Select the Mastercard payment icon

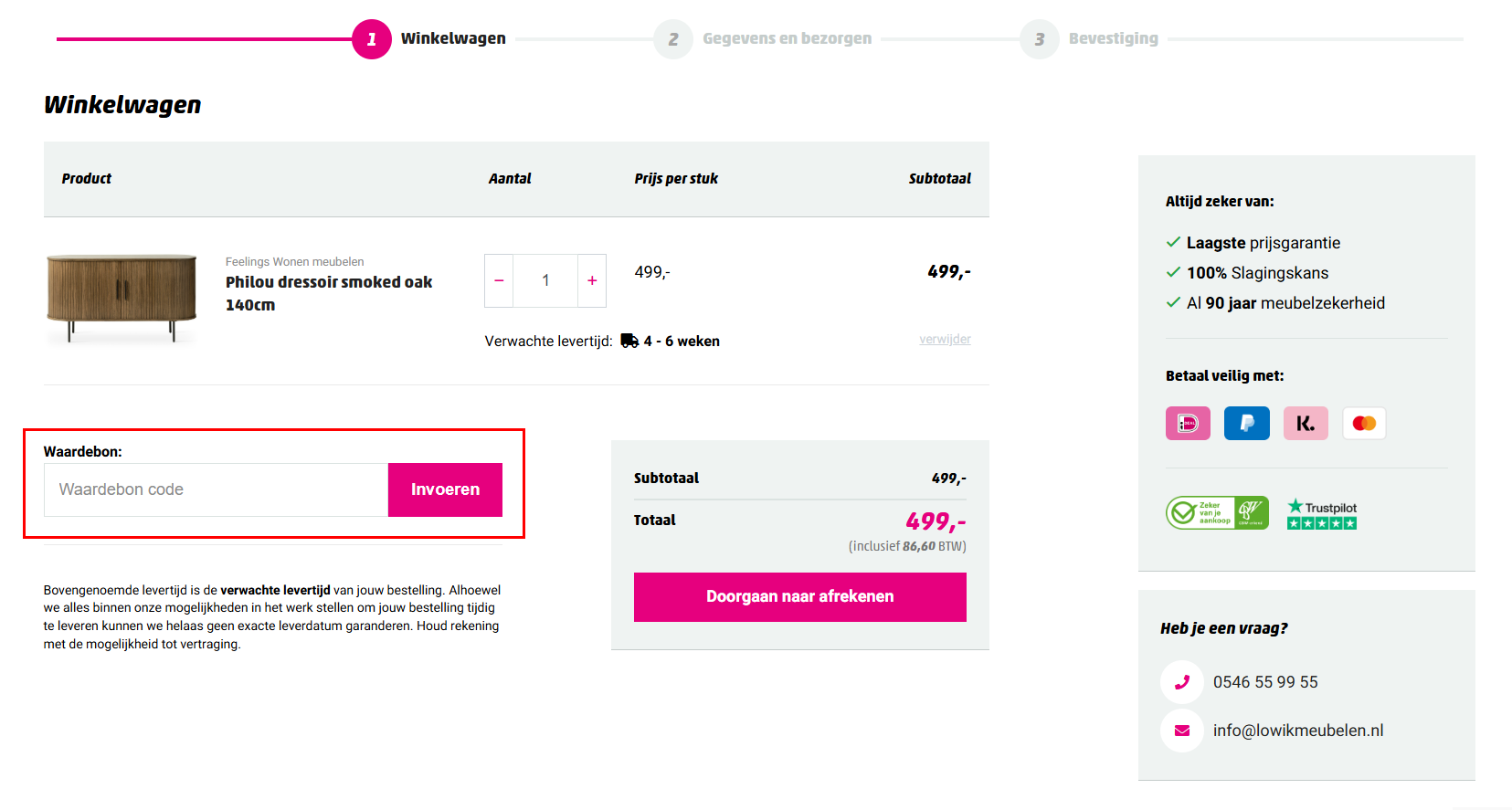point(1363,423)
